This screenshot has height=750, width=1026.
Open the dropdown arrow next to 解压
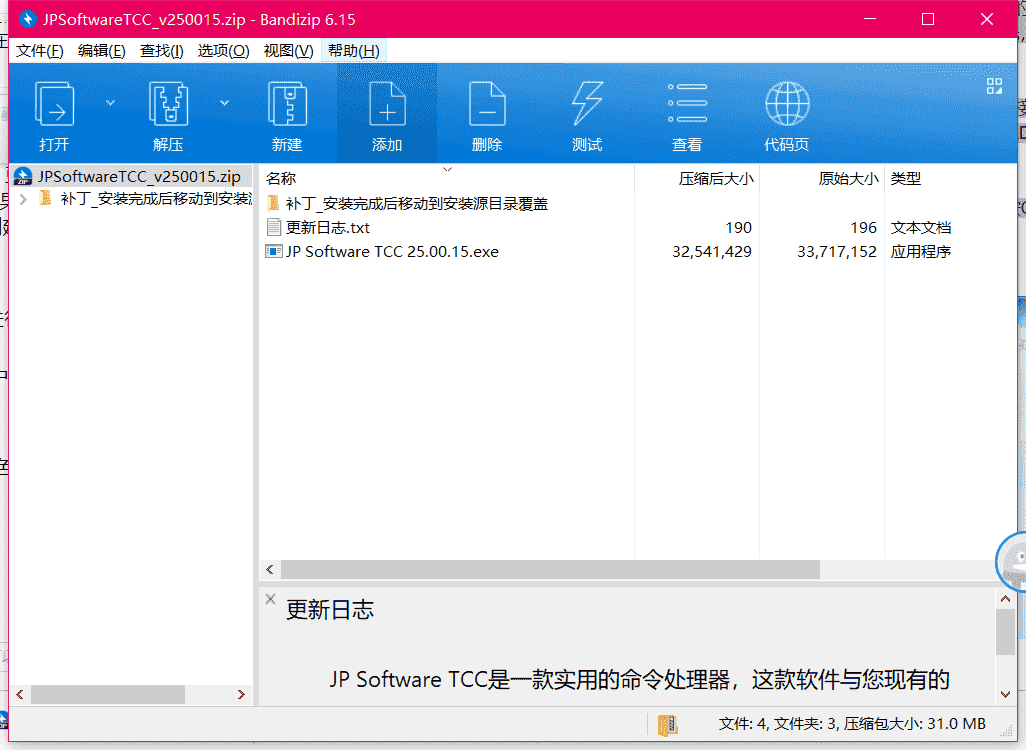224,103
